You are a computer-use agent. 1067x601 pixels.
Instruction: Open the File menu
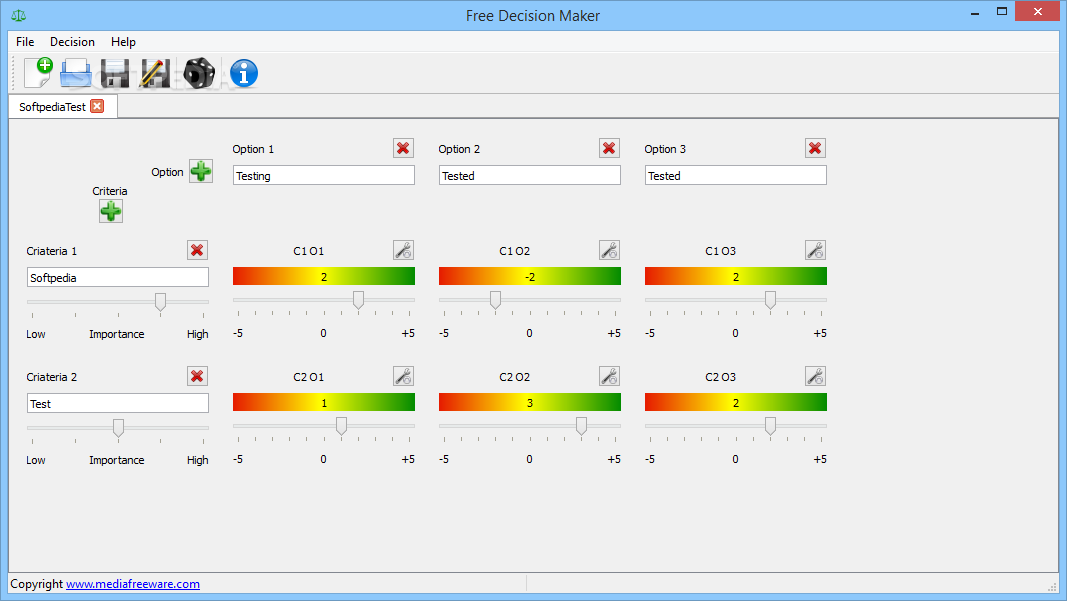point(25,42)
